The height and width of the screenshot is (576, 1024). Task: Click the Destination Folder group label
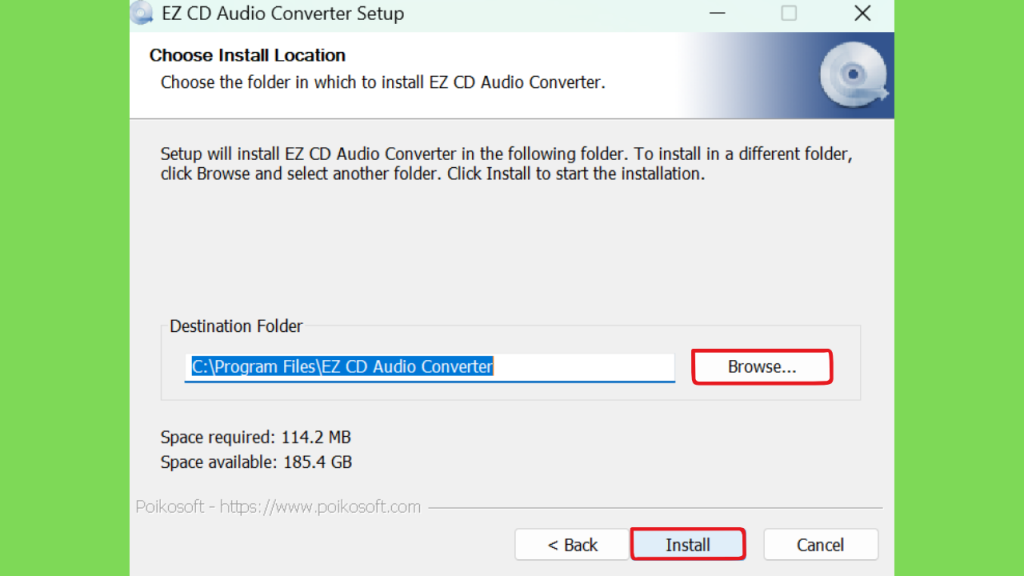click(x=236, y=326)
